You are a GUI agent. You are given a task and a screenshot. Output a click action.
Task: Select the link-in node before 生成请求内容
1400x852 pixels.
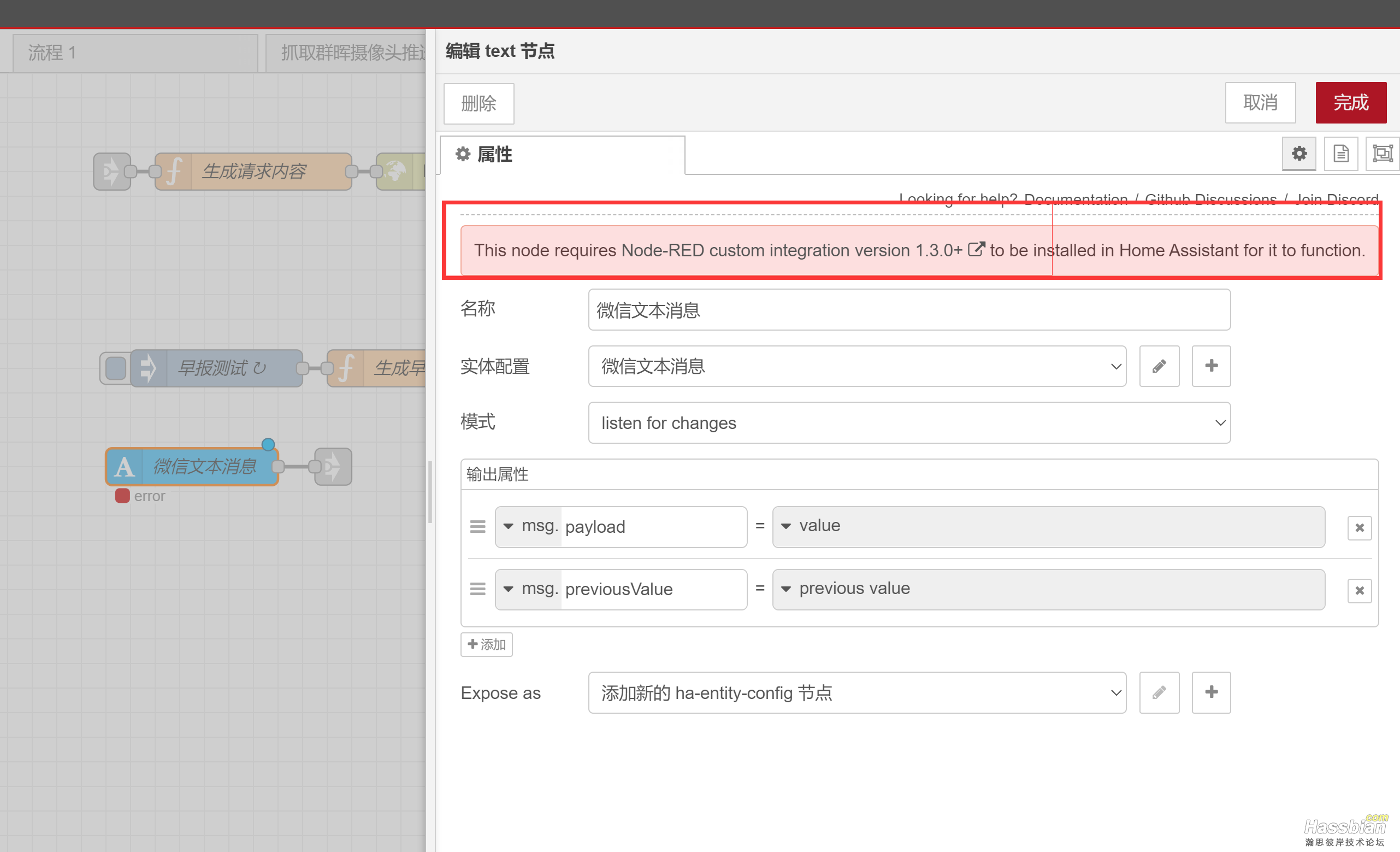point(112,171)
